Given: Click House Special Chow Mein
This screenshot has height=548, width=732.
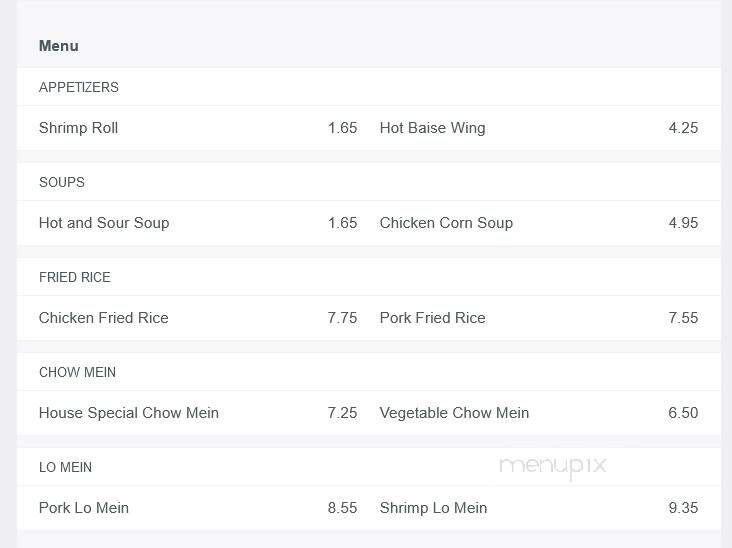Looking at the screenshot, I should point(129,413).
